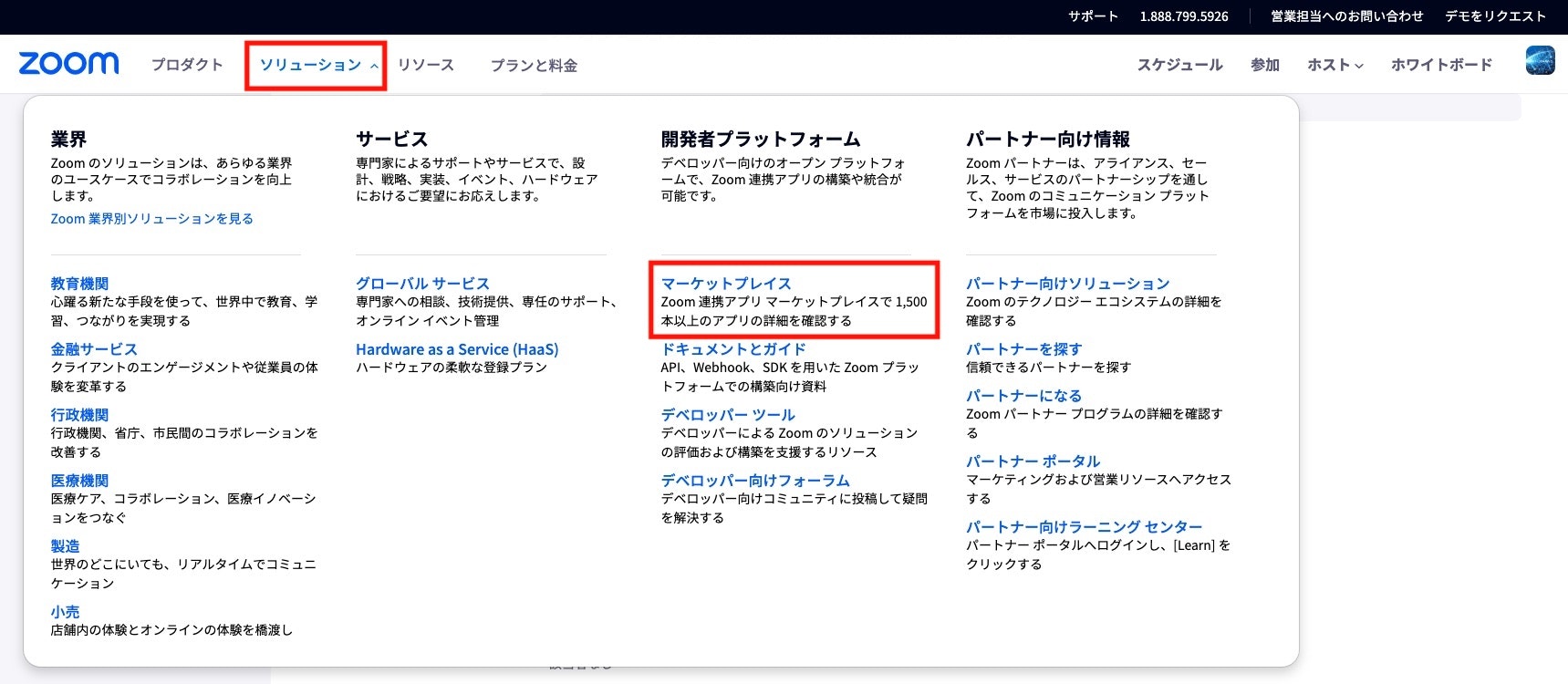The height and width of the screenshot is (684, 1568).
Task: Select 小売 industry link
Action: [65, 612]
